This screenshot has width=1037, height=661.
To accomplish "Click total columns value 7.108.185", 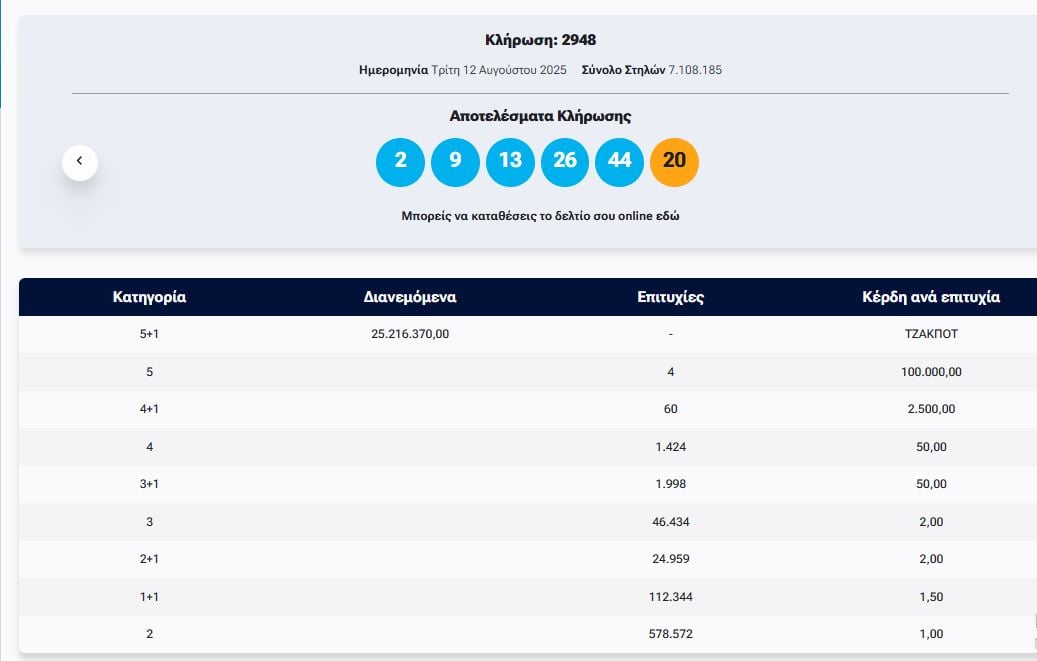I will tap(695, 70).
